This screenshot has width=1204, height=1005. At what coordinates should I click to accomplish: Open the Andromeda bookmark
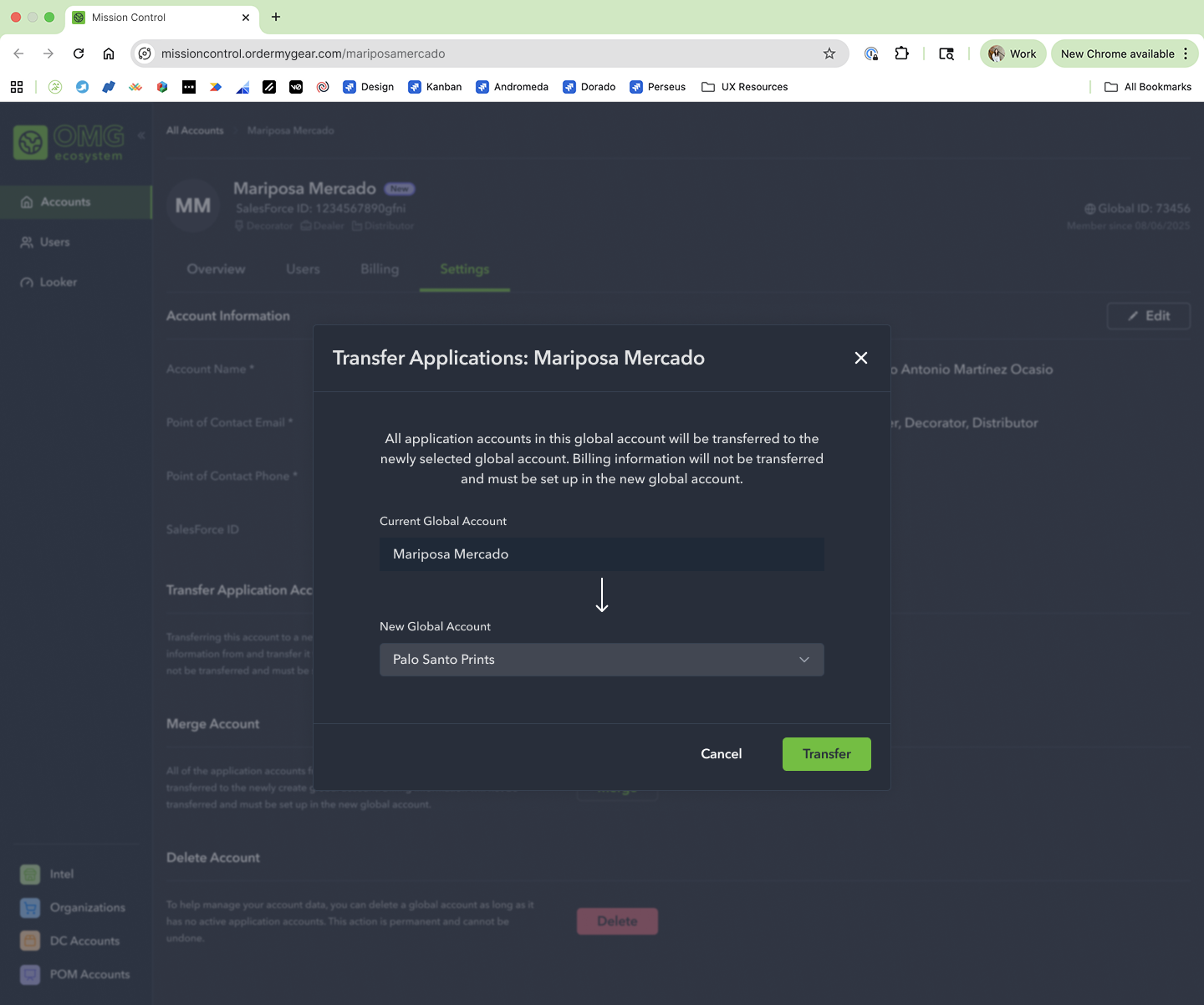point(512,87)
